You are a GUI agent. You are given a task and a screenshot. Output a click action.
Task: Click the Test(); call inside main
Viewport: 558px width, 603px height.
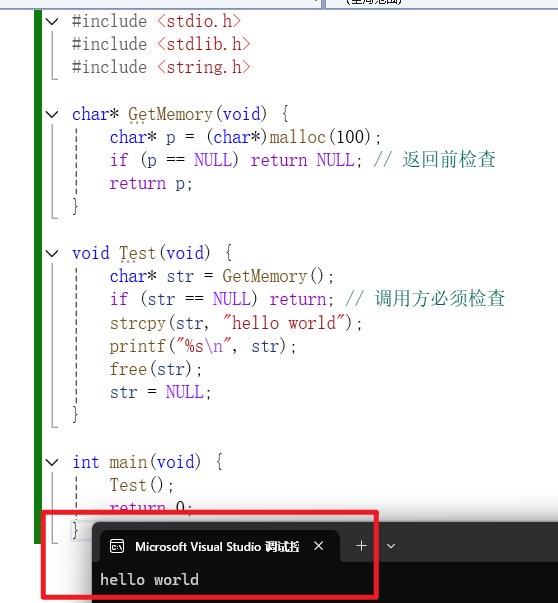[x=142, y=485]
